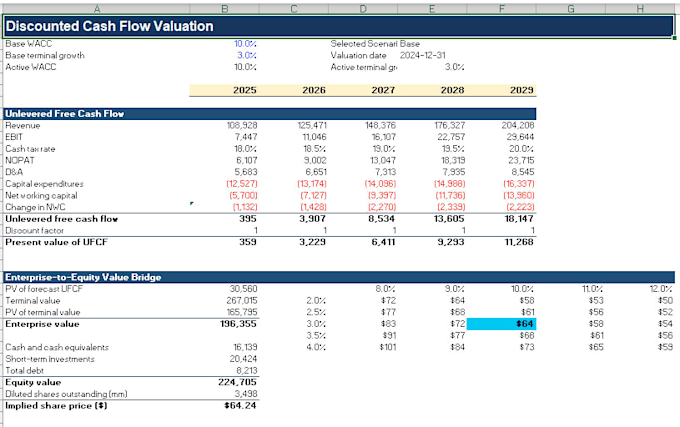Image resolution: width=680 pixels, height=427 pixels.
Task: Click the highlighted cyan $64 sensitivity cell
Action: pyautogui.click(x=501, y=324)
